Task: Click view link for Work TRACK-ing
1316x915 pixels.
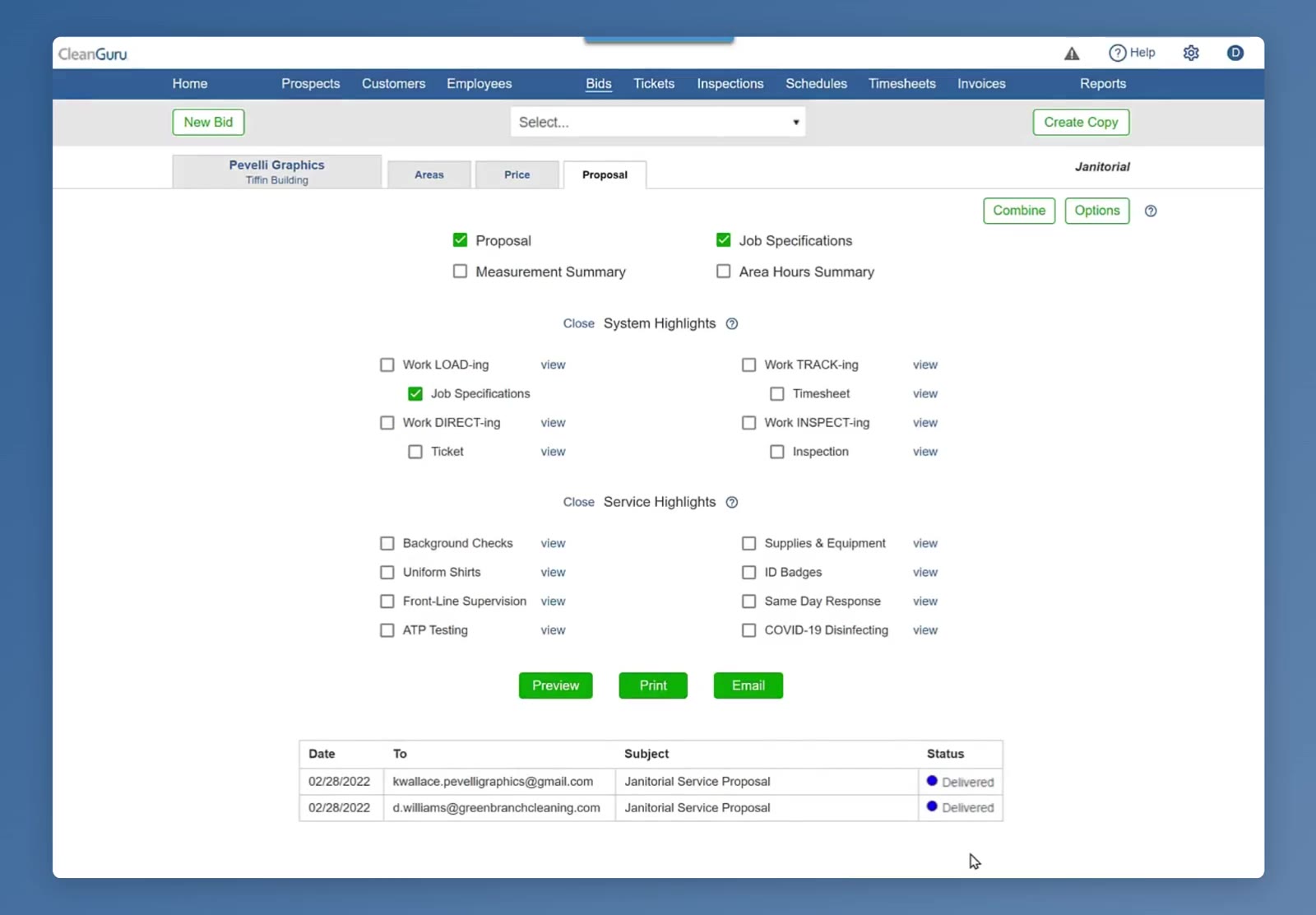Action: [x=924, y=365]
